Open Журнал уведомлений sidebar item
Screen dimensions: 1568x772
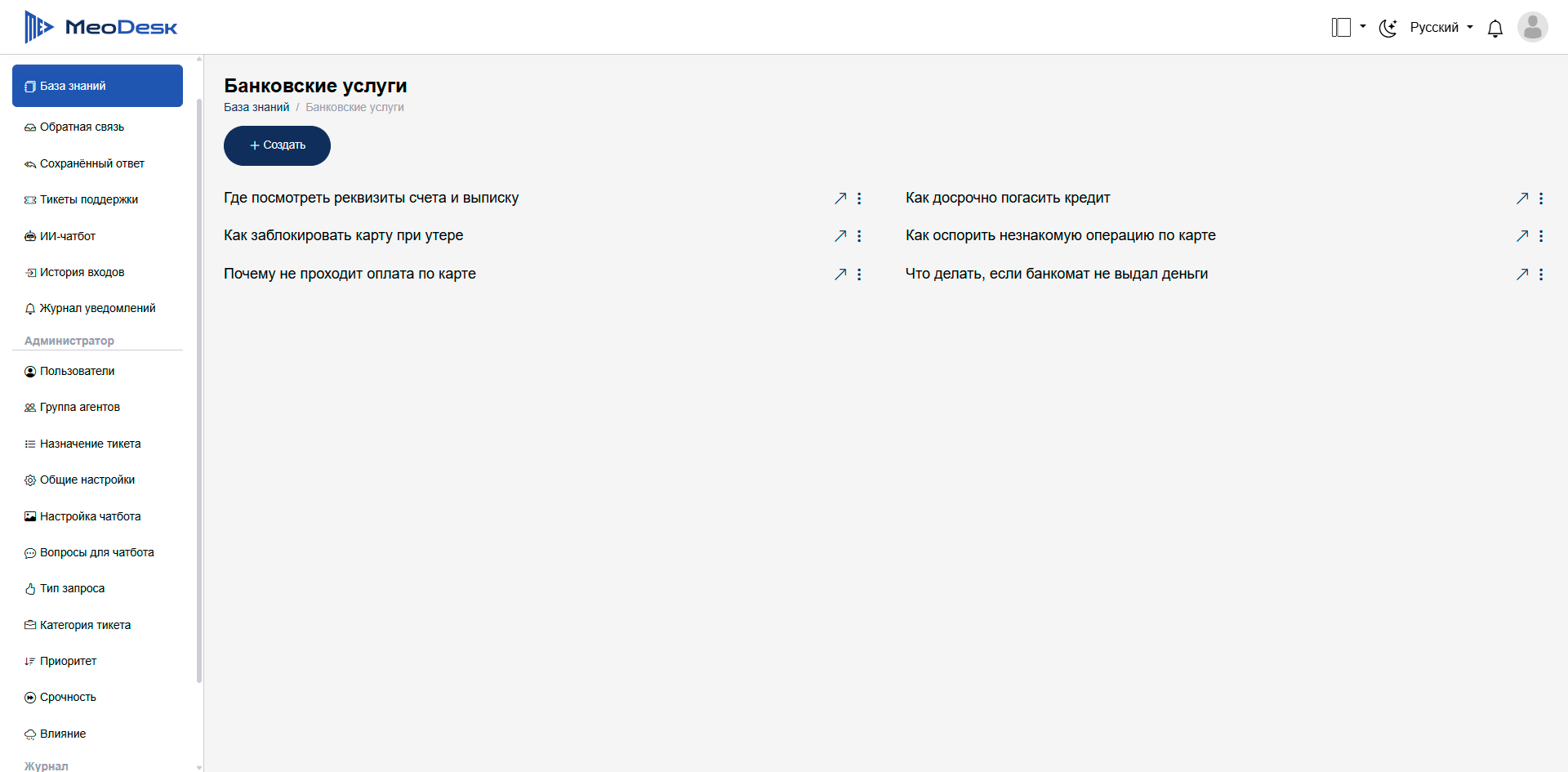pyautogui.click(x=97, y=308)
